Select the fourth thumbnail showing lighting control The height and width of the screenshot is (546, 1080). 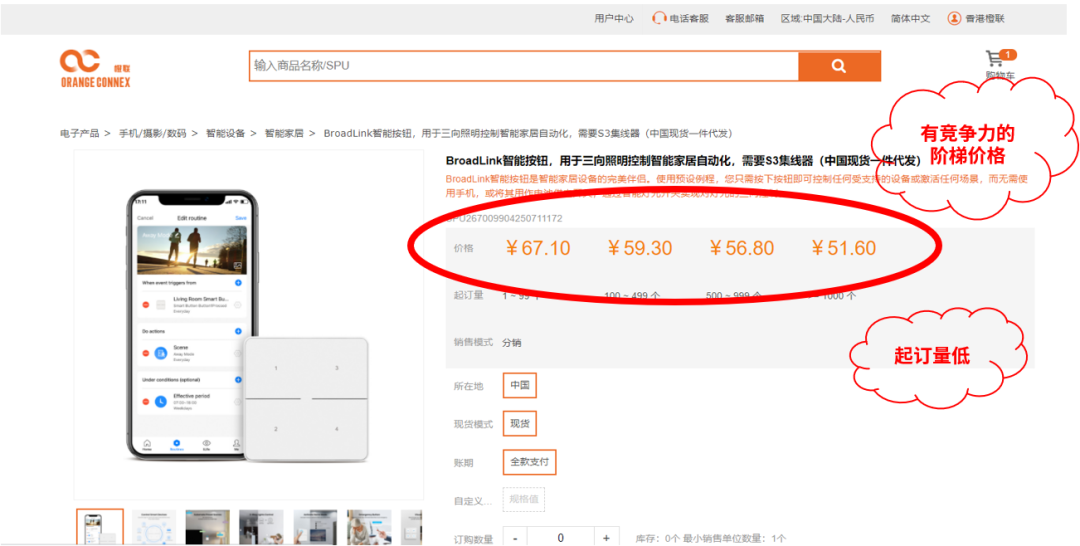coord(261,527)
